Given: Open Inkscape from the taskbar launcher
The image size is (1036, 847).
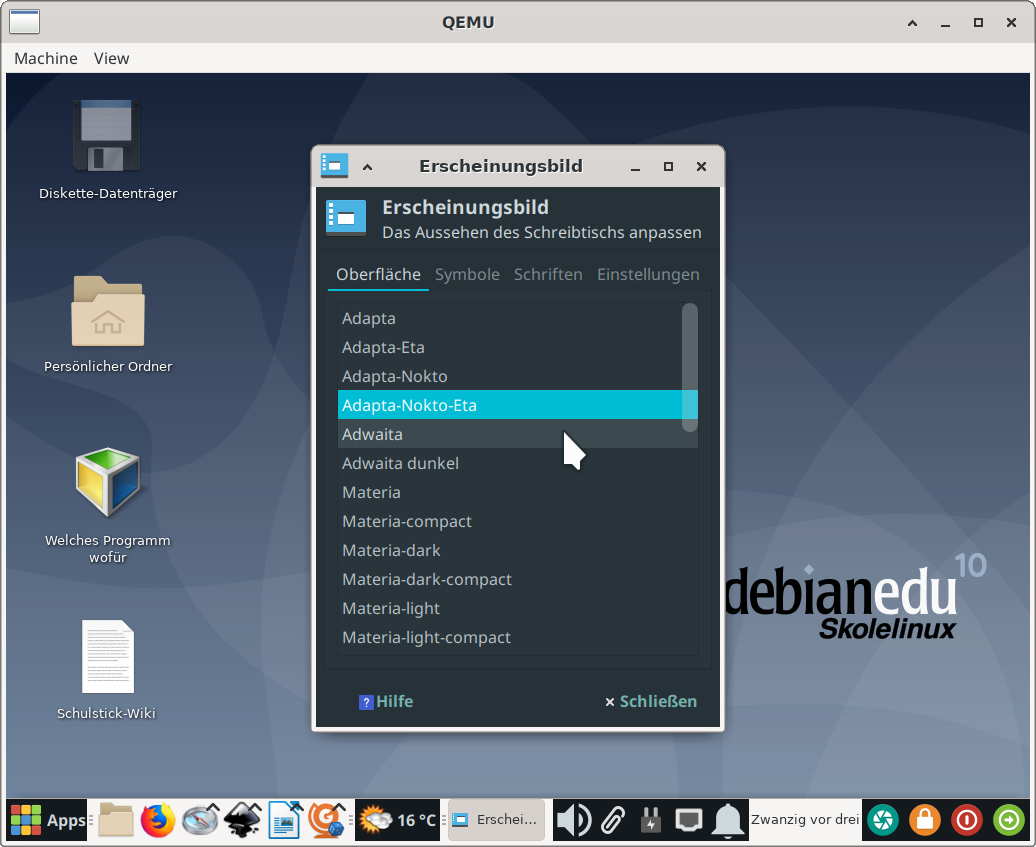Looking at the screenshot, I should click(x=242, y=820).
